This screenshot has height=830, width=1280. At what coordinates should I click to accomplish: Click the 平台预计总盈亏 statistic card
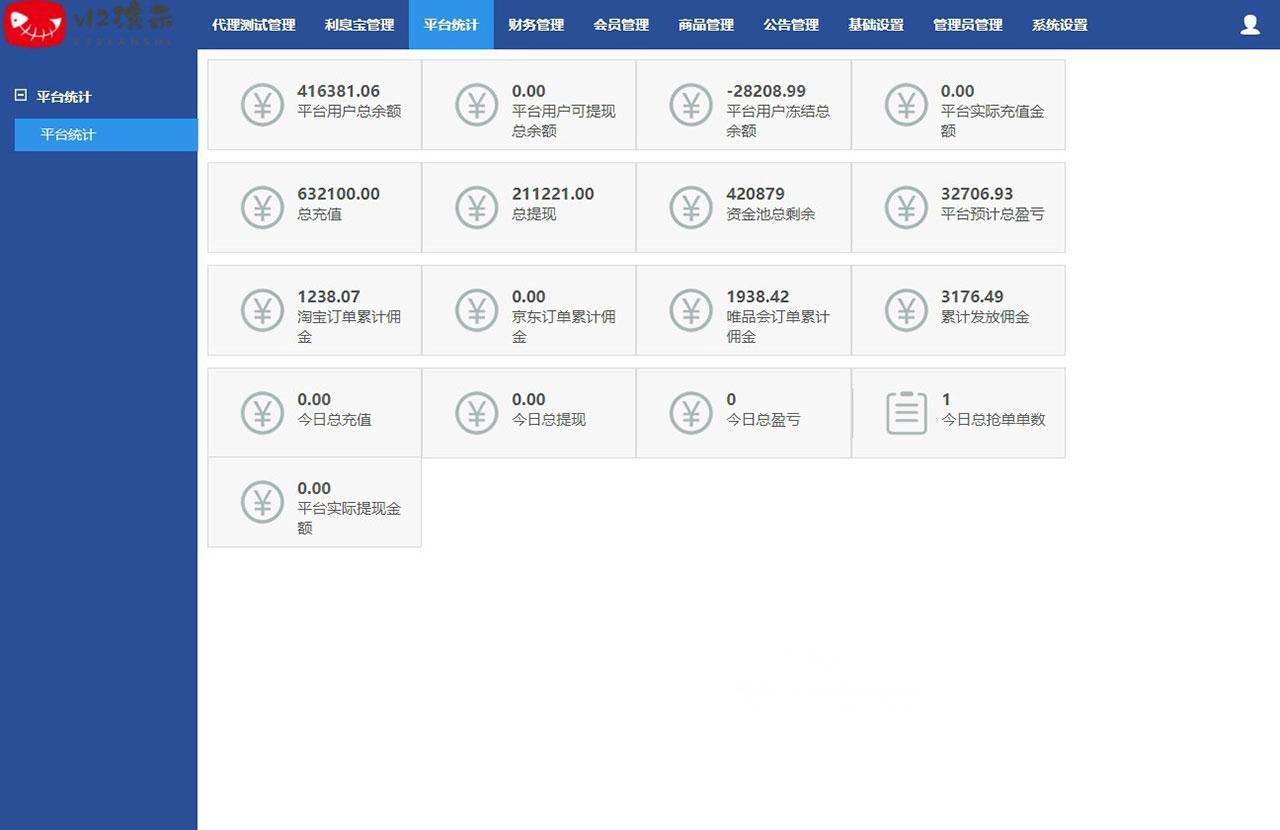957,207
